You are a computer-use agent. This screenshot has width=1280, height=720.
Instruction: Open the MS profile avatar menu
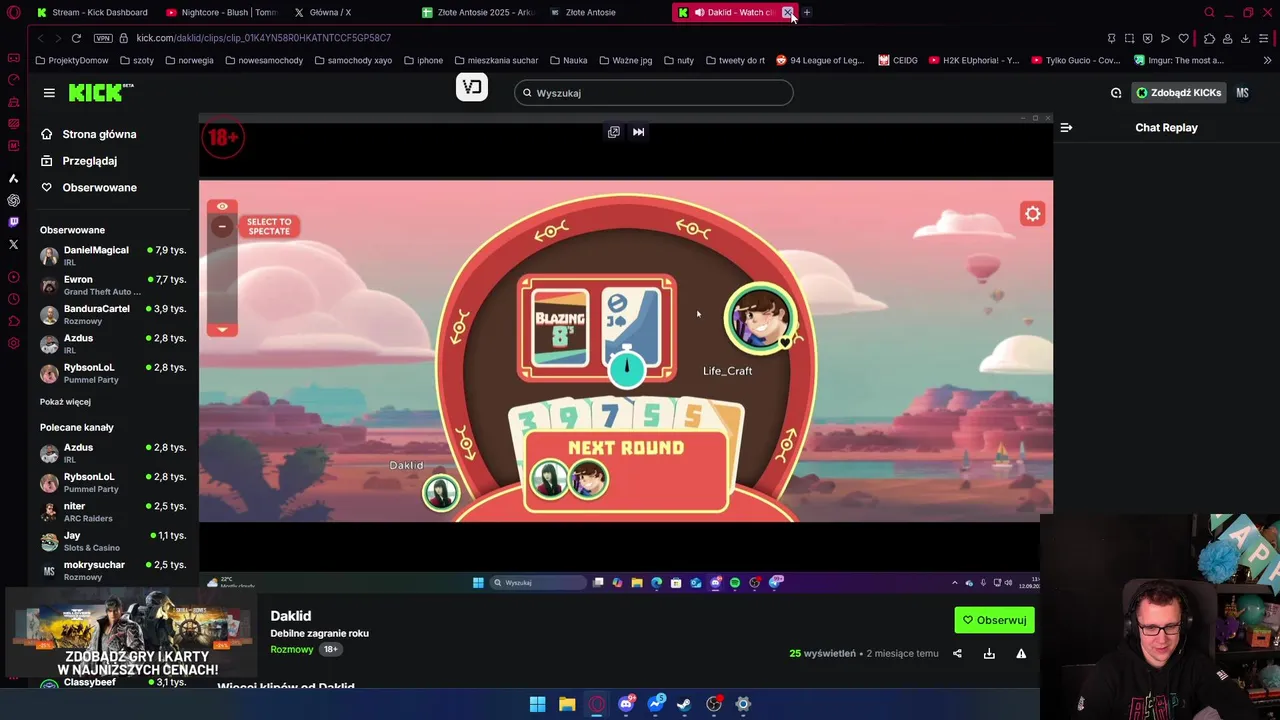[1242, 93]
